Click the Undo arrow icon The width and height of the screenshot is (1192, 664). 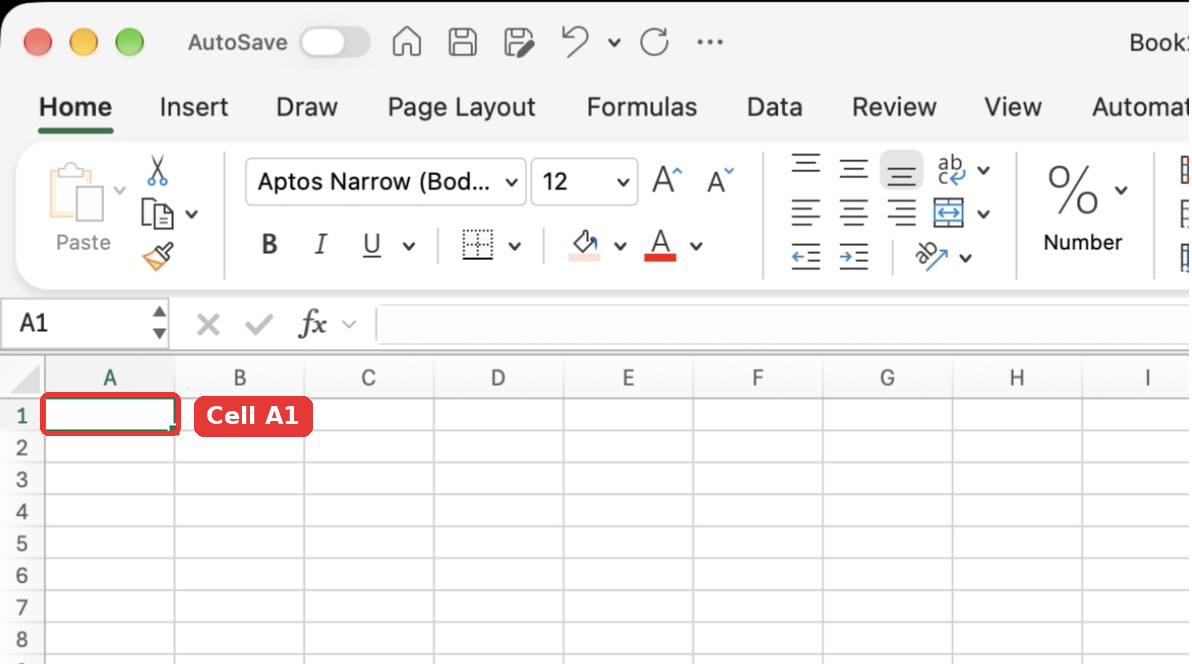575,41
